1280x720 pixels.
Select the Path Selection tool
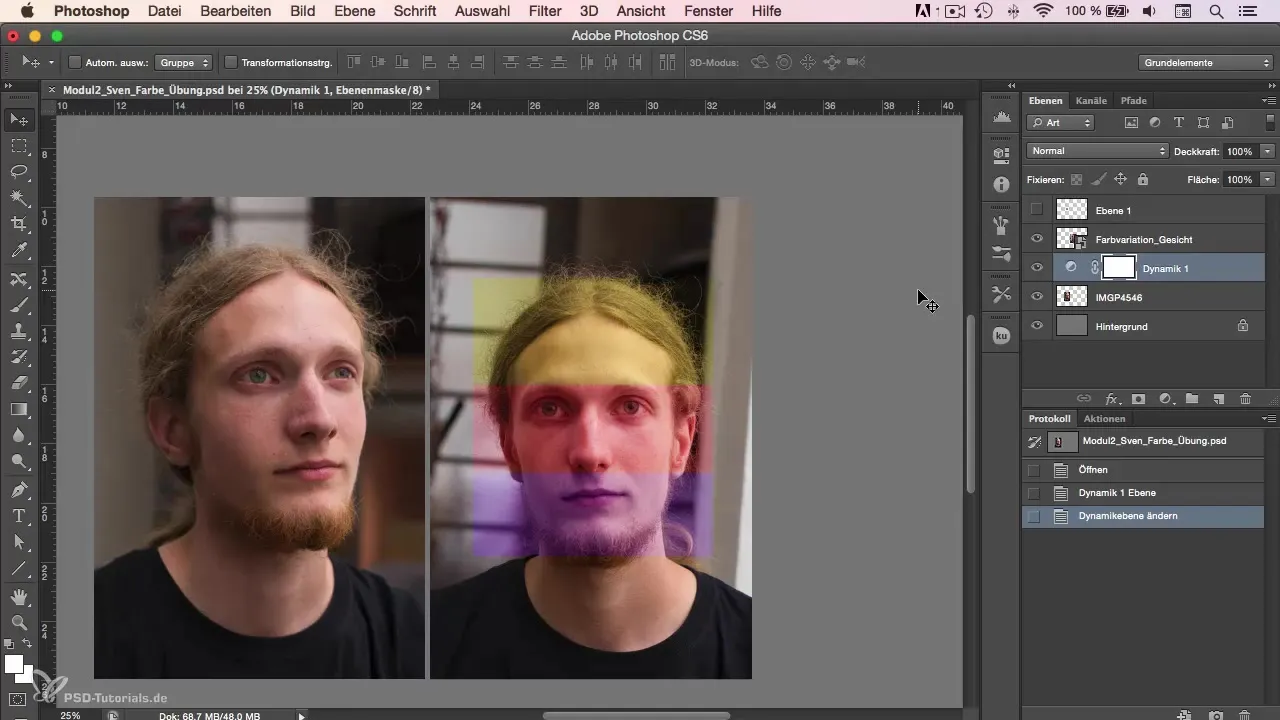coord(19,542)
